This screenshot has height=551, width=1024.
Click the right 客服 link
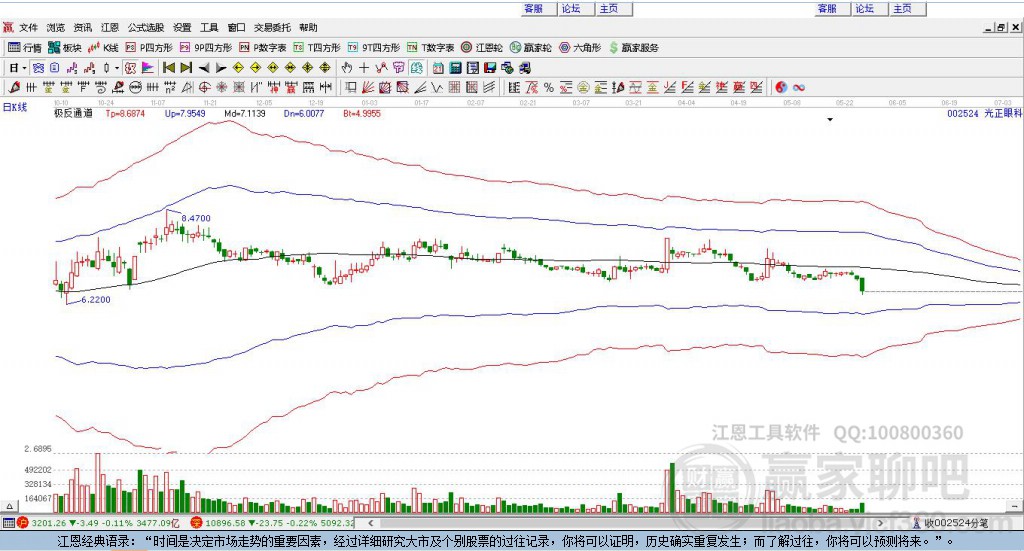(x=827, y=8)
